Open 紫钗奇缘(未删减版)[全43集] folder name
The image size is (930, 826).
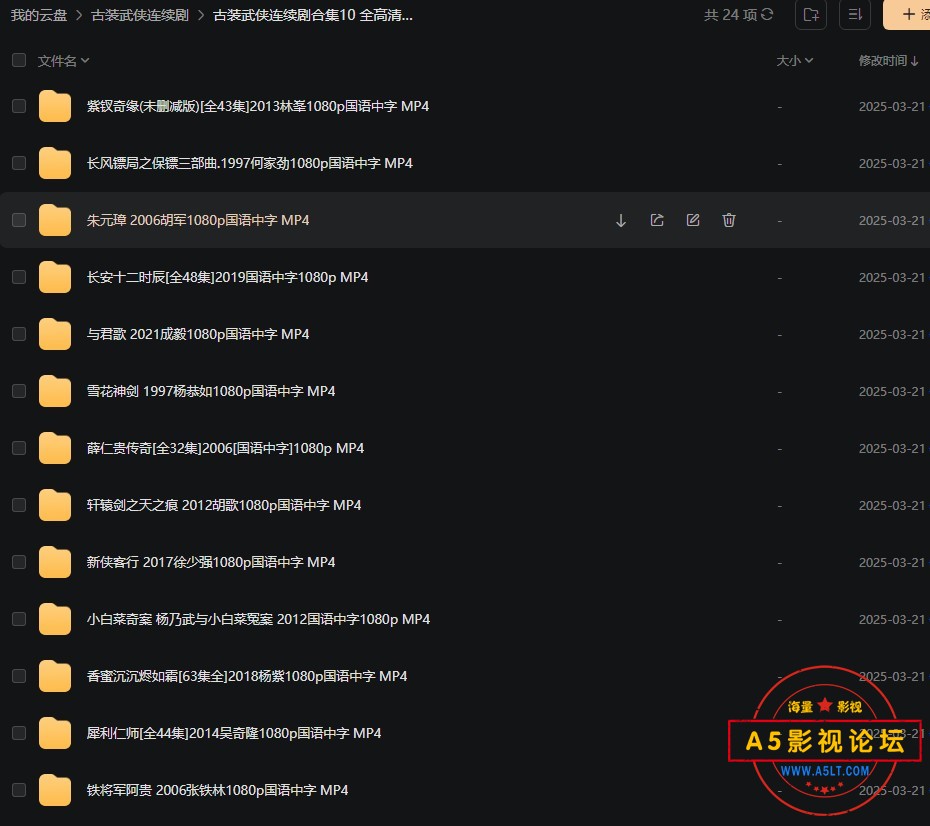click(258, 107)
